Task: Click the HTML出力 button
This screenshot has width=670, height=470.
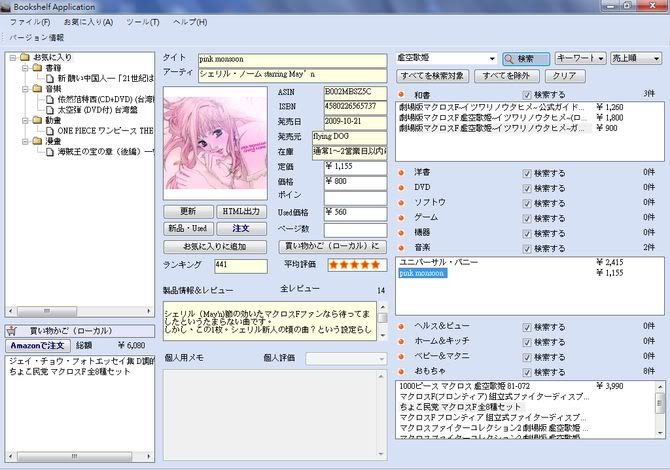Action: 241,212
